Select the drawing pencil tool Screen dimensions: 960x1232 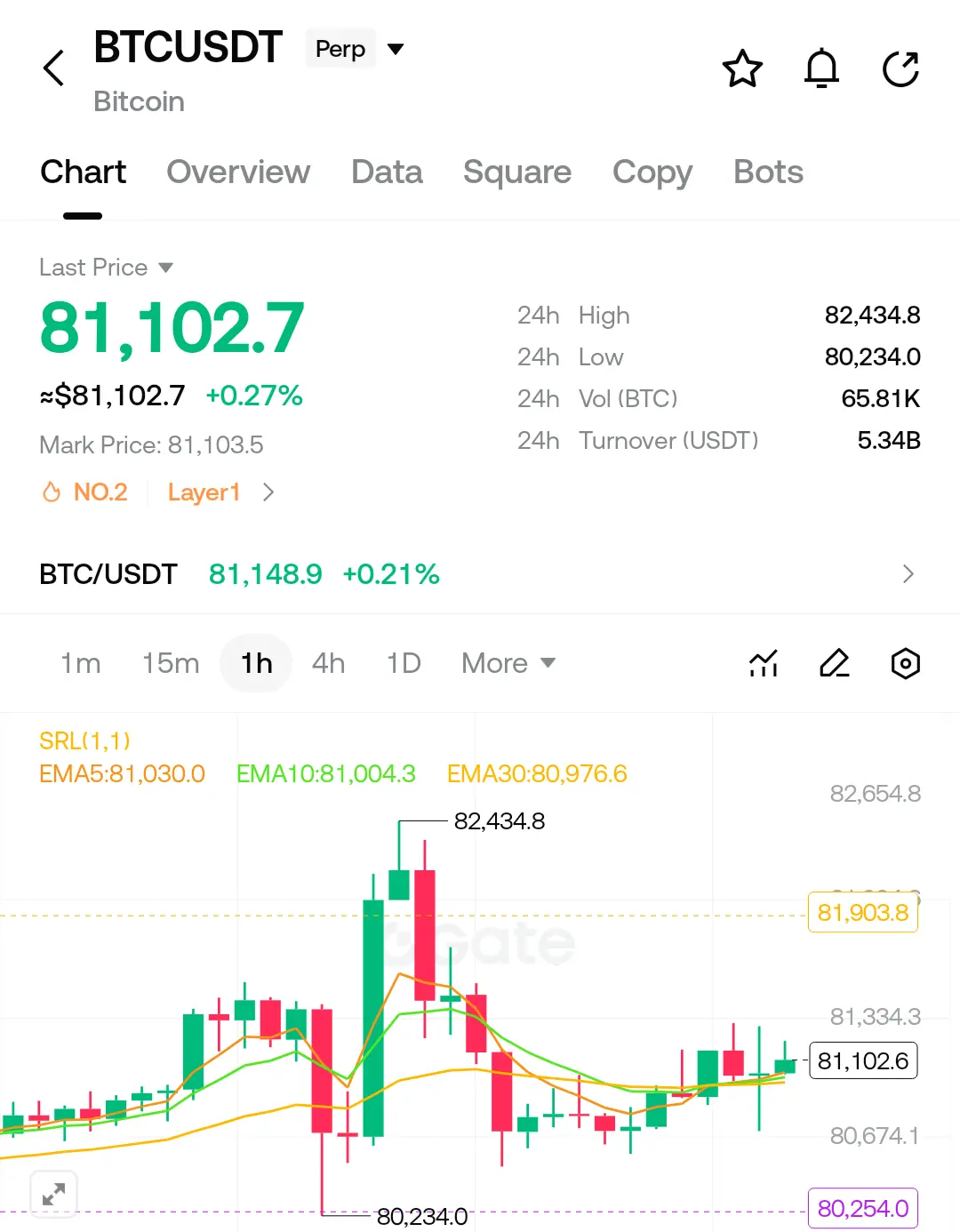coord(834,663)
